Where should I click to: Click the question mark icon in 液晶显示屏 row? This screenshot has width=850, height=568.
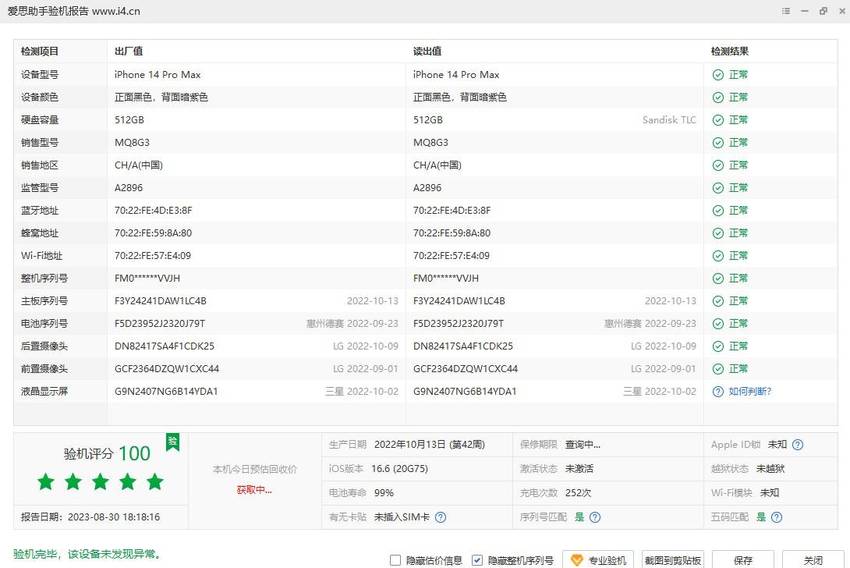(x=718, y=392)
